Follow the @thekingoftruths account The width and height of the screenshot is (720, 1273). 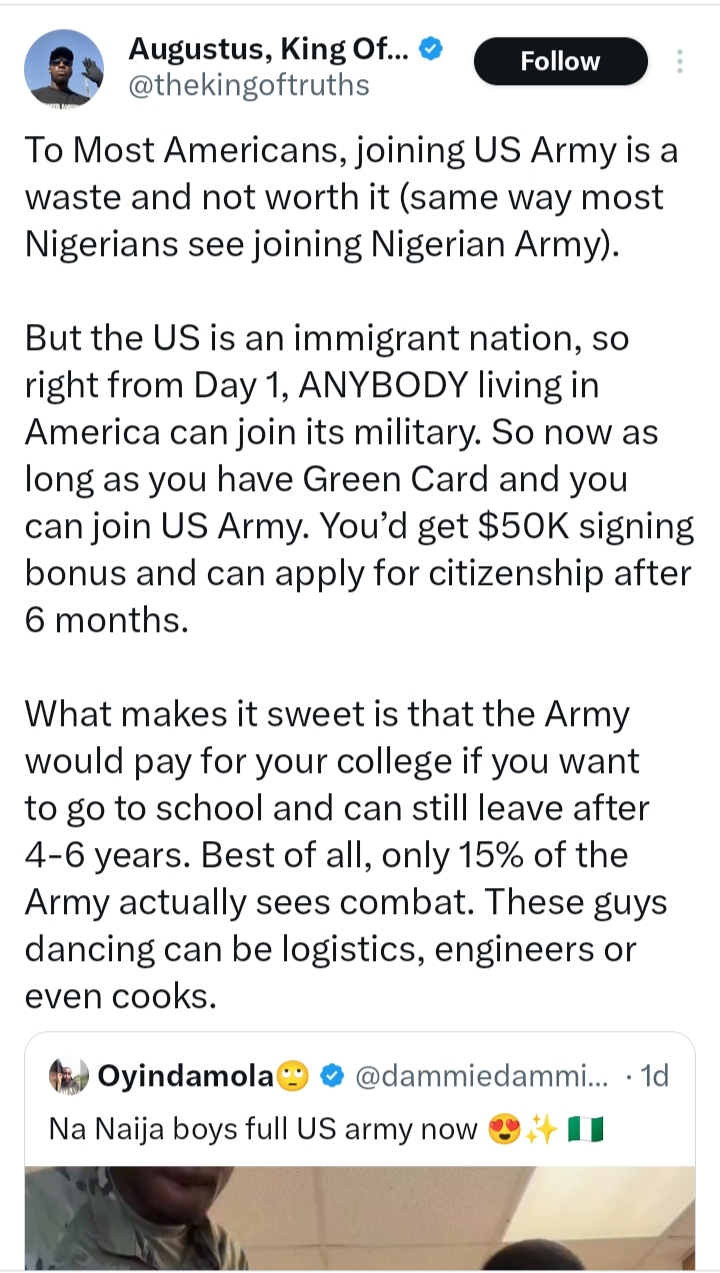click(x=560, y=61)
